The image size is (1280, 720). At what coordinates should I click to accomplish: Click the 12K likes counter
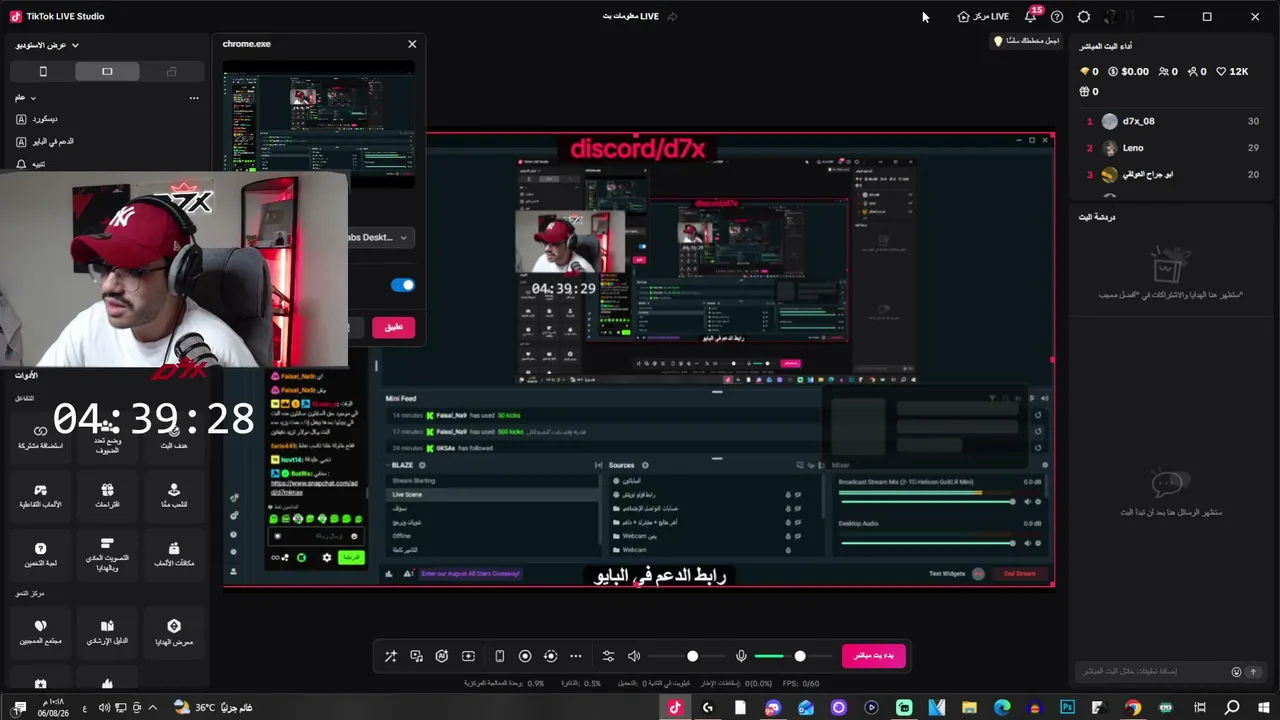pos(1233,72)
